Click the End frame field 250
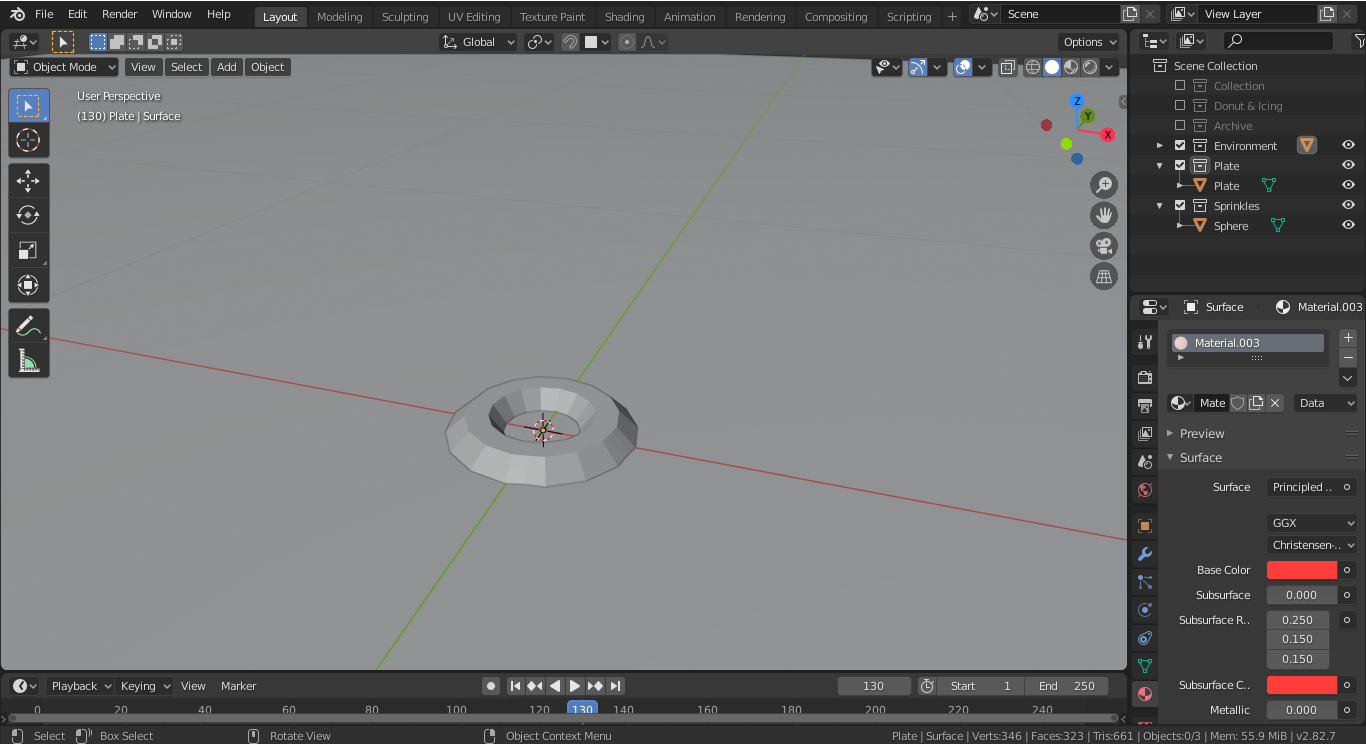This screenshot has height=744, width=1366. [1067, 686]
